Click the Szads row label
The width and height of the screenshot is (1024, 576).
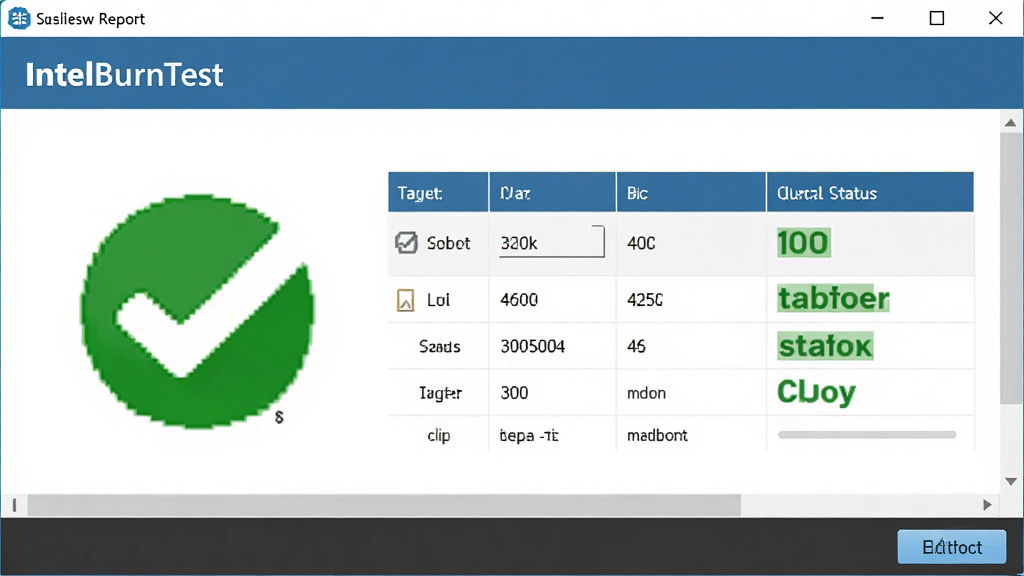[440, 346]
